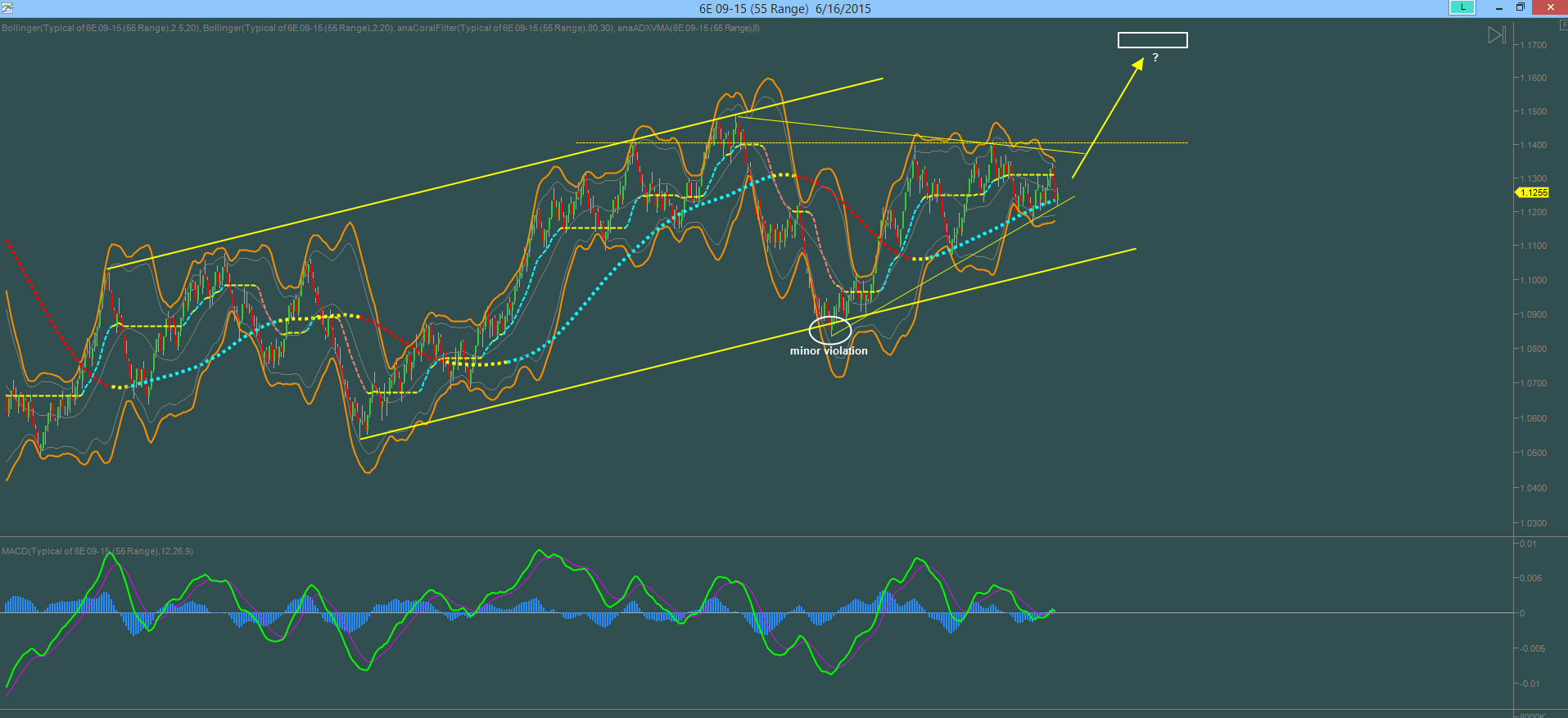Close the 6E 09-15 chart window

(x=1550, y=8)
